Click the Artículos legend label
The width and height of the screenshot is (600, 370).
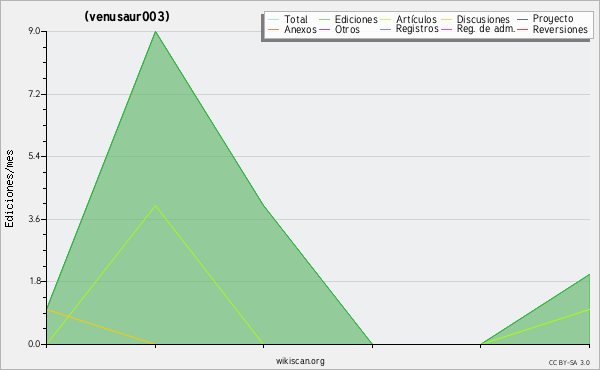(416, 19)
